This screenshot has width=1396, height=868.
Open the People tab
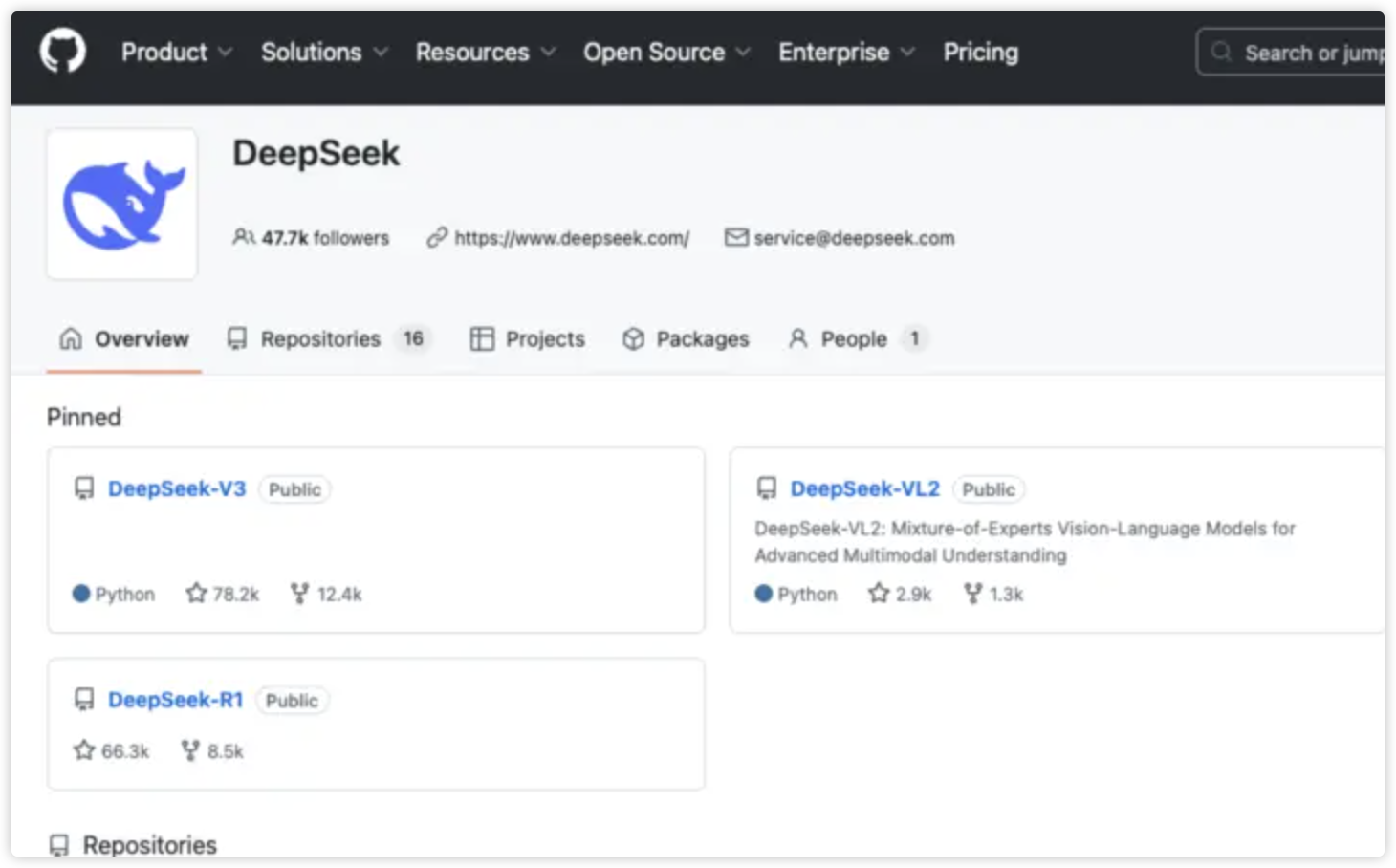coord(858,339)
